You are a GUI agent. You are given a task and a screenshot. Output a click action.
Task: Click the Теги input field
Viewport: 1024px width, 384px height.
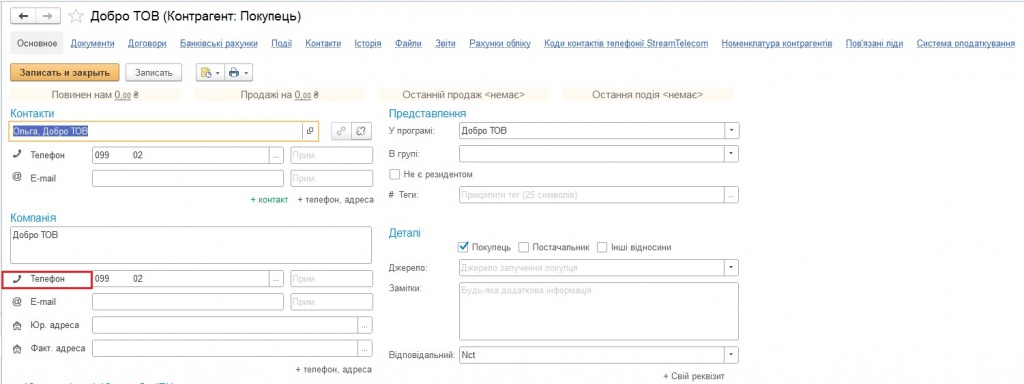tap(592, 195)
